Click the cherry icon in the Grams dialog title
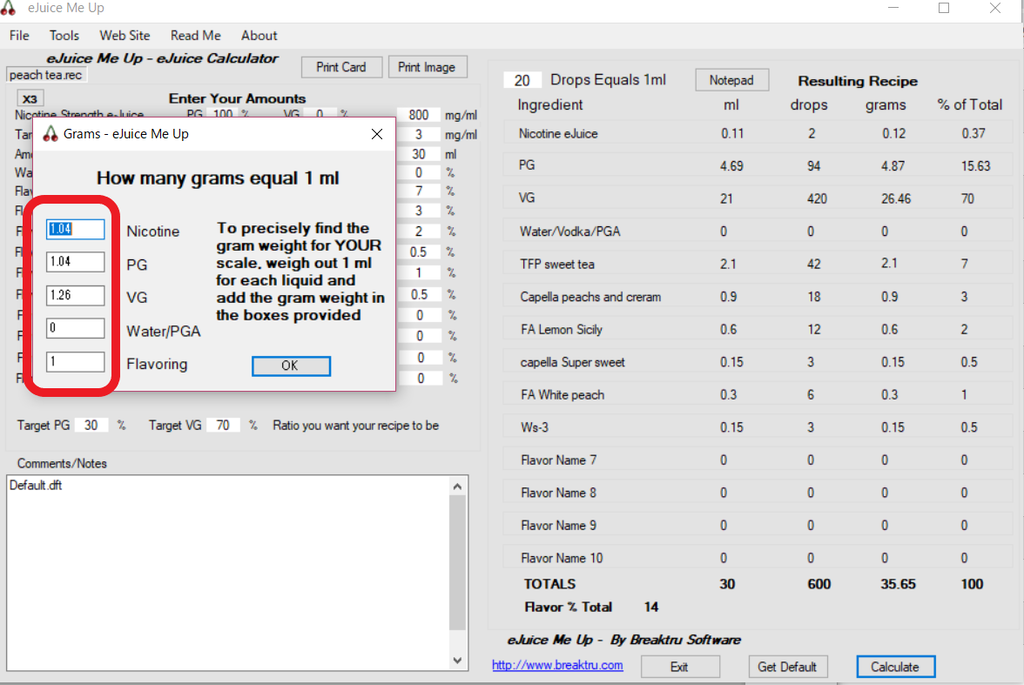Image resolution: width=1024 pixels, height=685 pixels. (50, 134)
